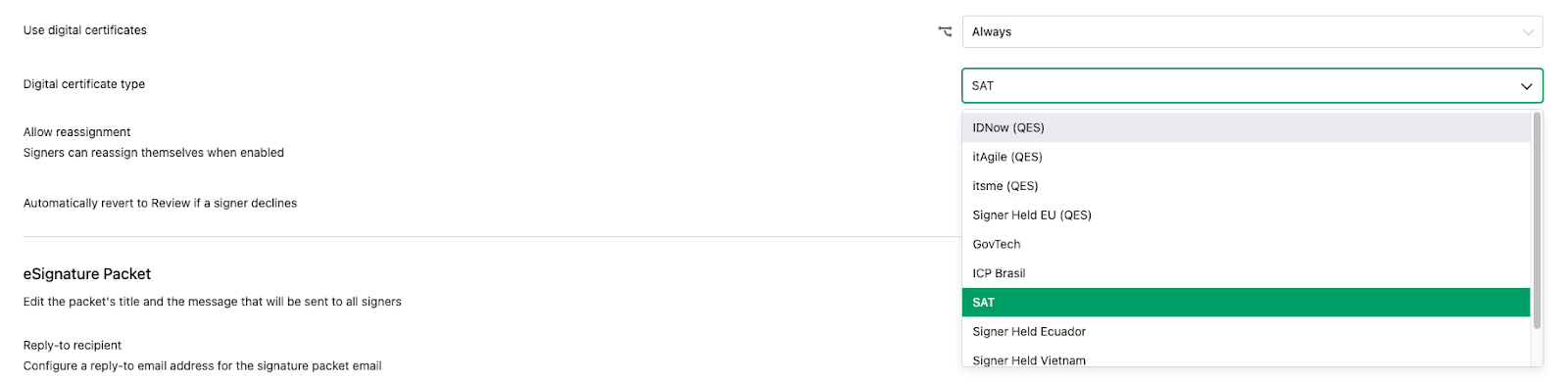Select Signer Held EU (QES) option

1246,215
